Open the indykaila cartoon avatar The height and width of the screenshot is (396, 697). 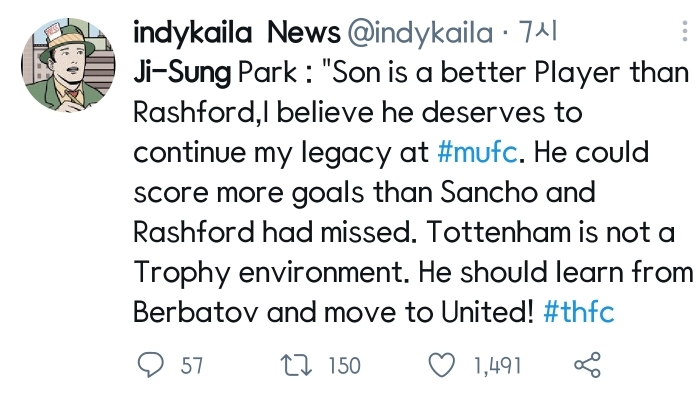click(x=68, y=65)
